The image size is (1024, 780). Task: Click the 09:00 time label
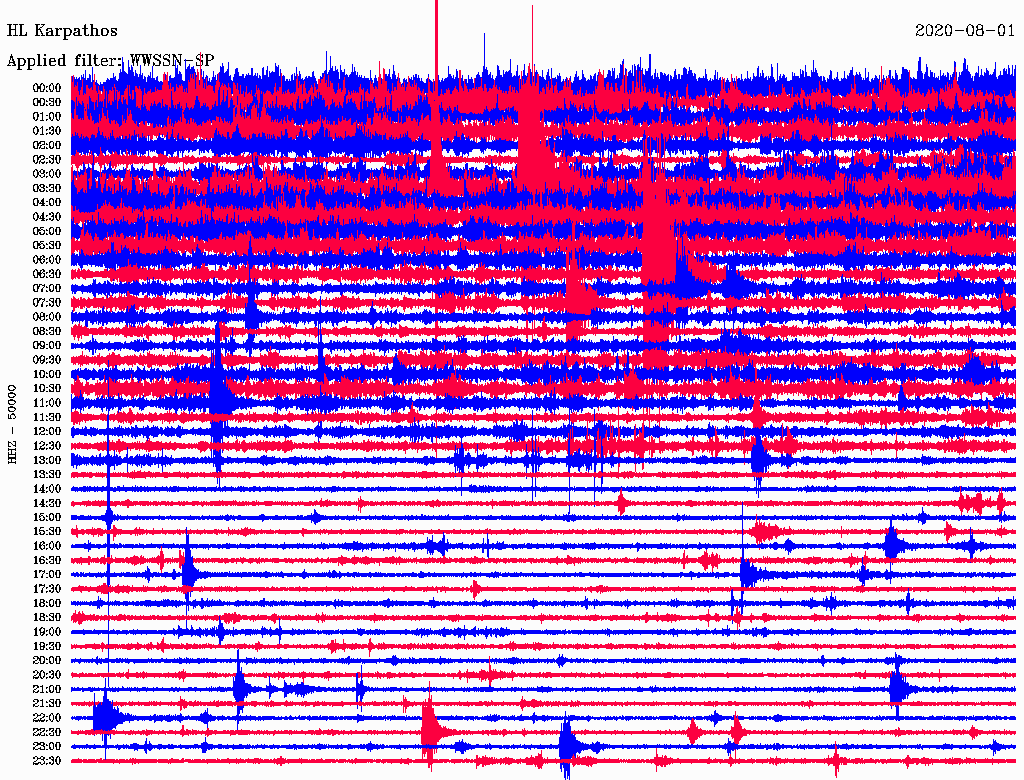coord(47,346)
